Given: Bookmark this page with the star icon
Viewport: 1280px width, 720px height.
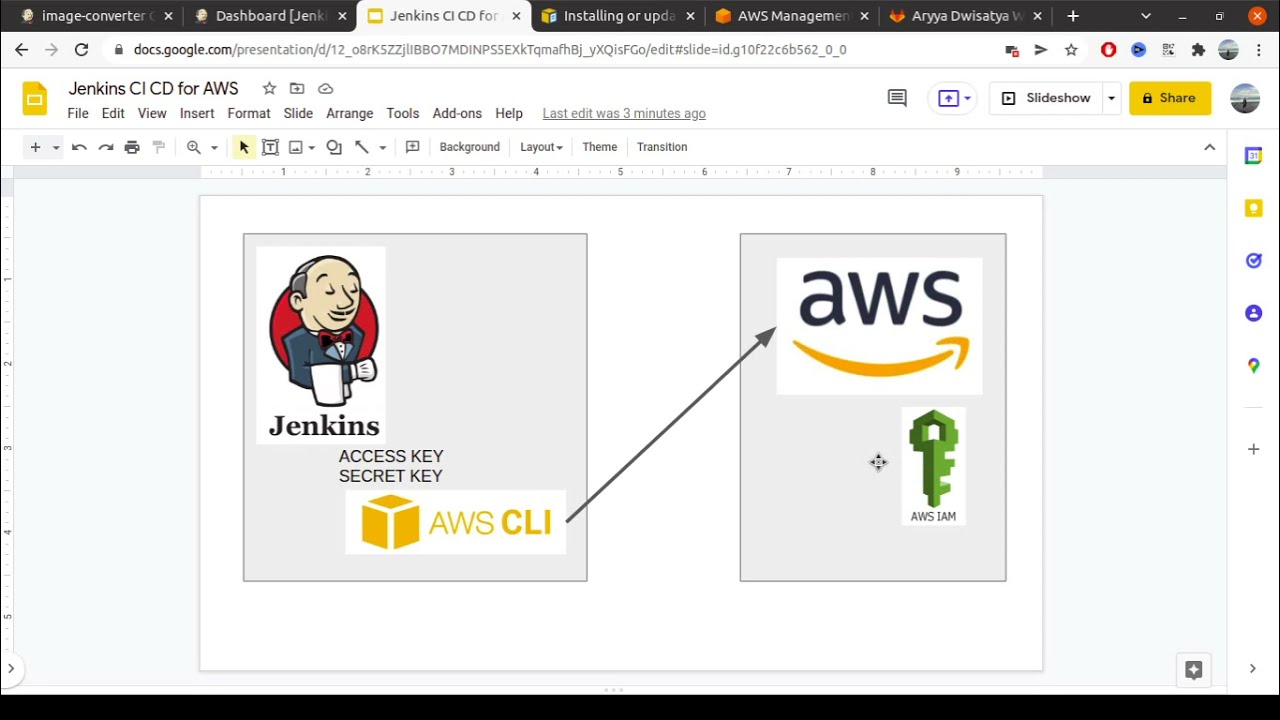Looking at the screenshot, I should pos(1071,50).
